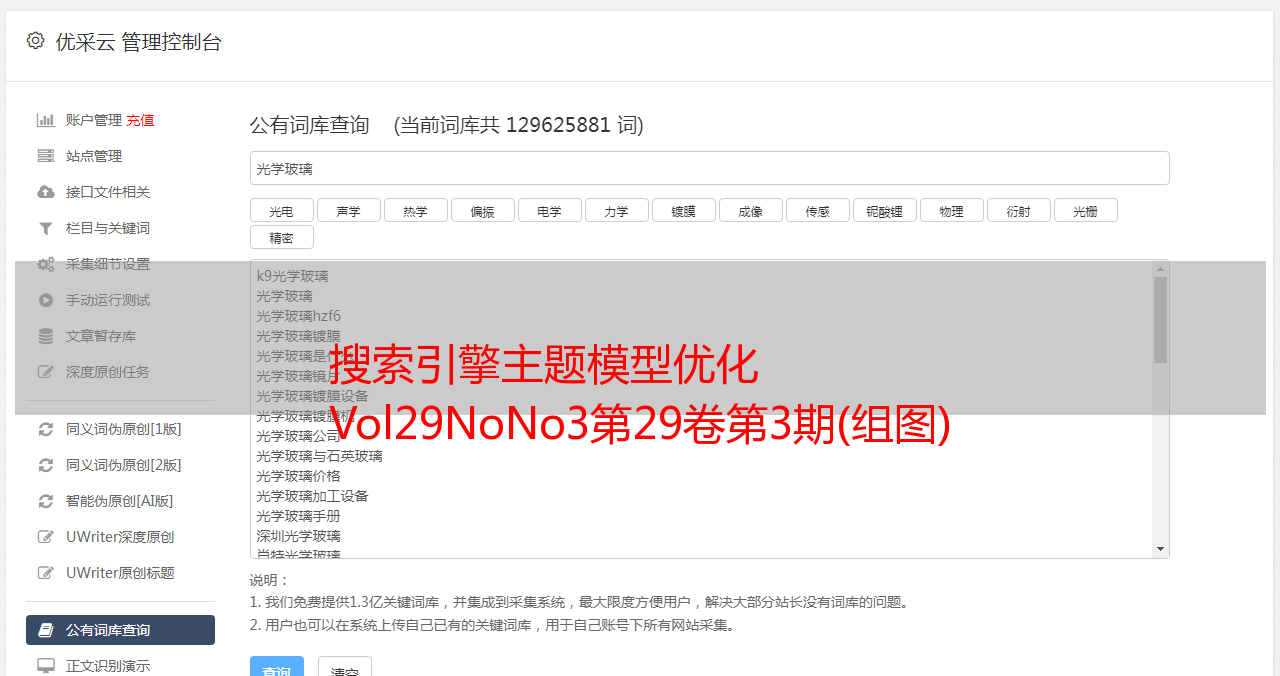Click the blue 查询 button
1280x676 pixels.
pyautogui.click(x=277, y=668)
